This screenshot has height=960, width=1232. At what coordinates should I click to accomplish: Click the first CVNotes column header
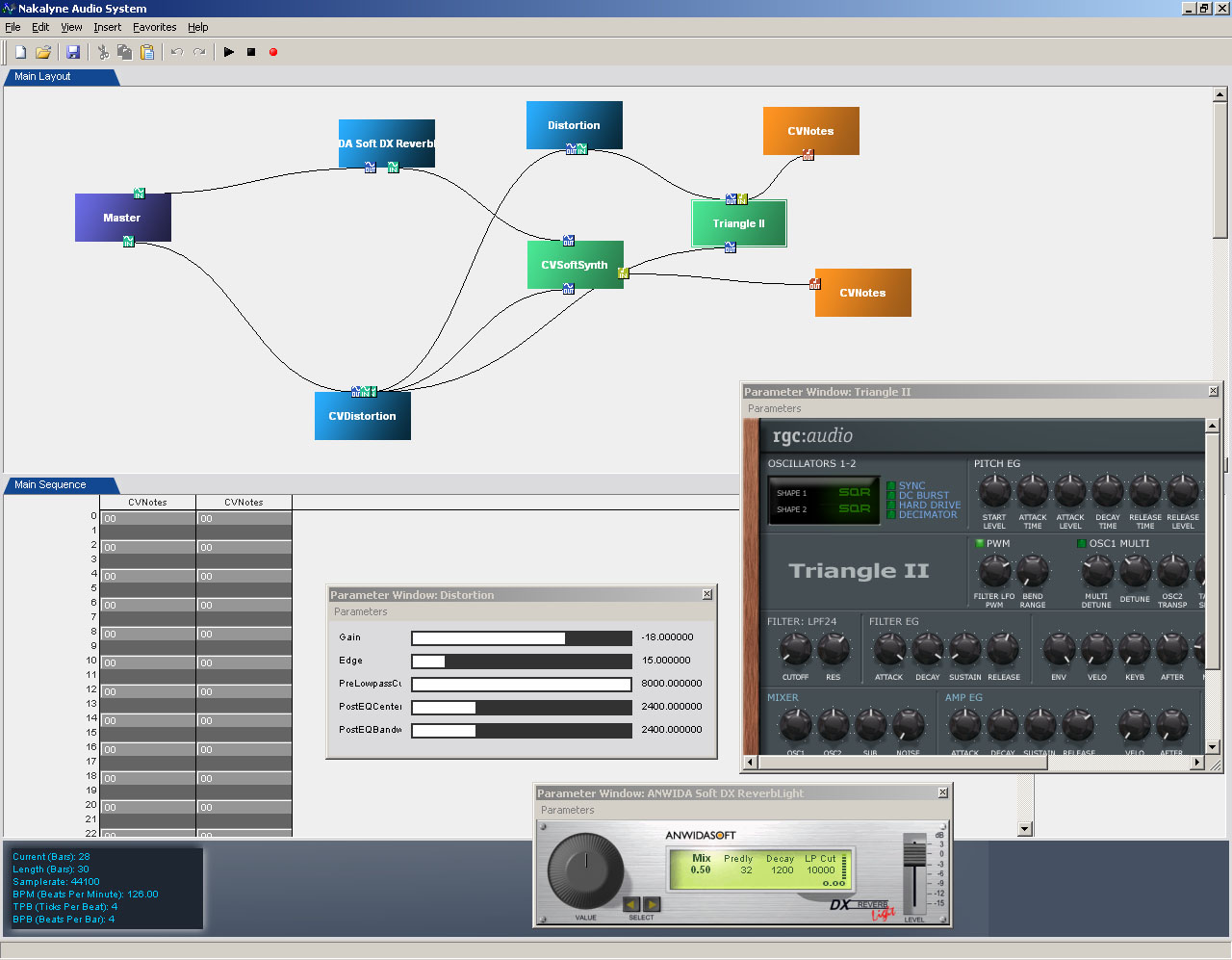pyautogui.click(x=148, y=503)
